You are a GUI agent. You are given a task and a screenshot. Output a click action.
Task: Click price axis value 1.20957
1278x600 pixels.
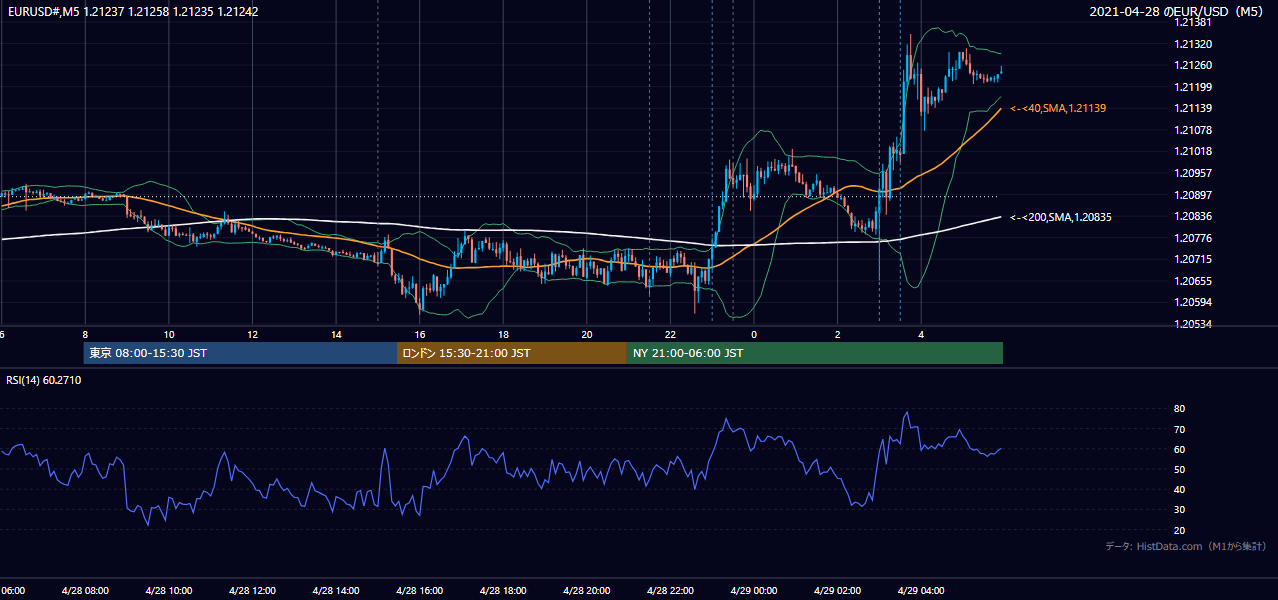[x=1192, y=173]
